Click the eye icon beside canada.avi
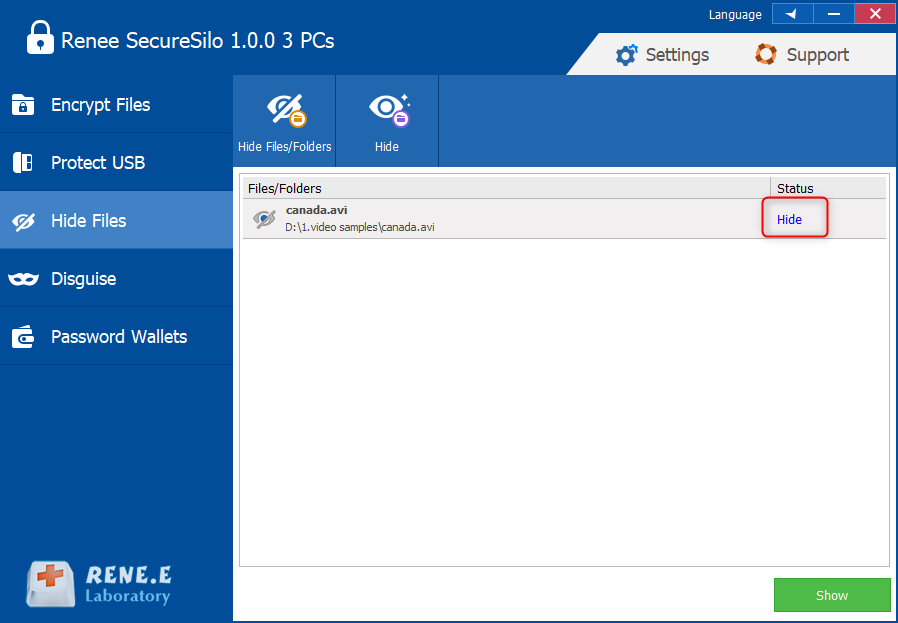Screen dimensions: 898x623 click(x=264, y=219)
